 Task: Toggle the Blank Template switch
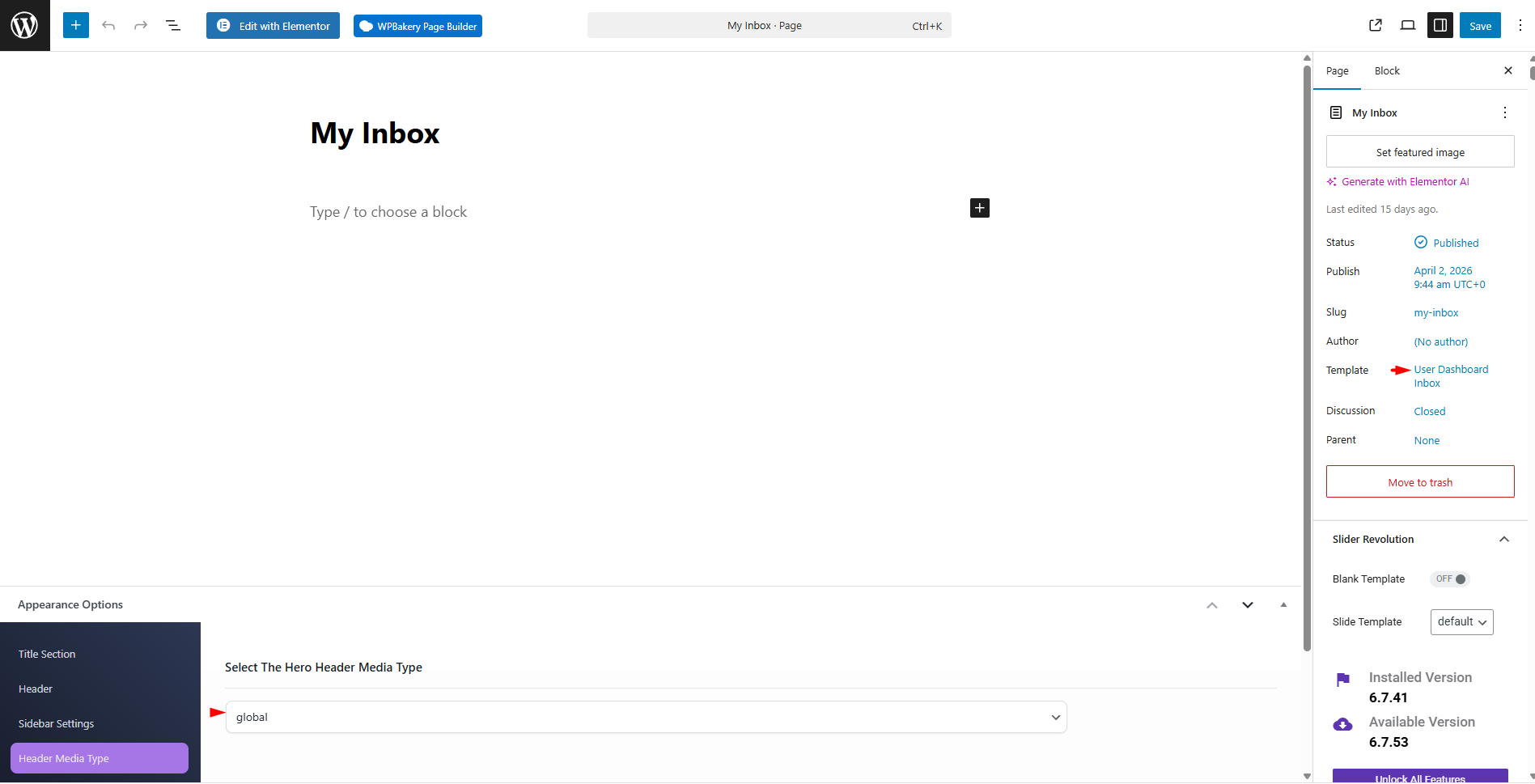pyautogui.click(x=1450, y=579)
